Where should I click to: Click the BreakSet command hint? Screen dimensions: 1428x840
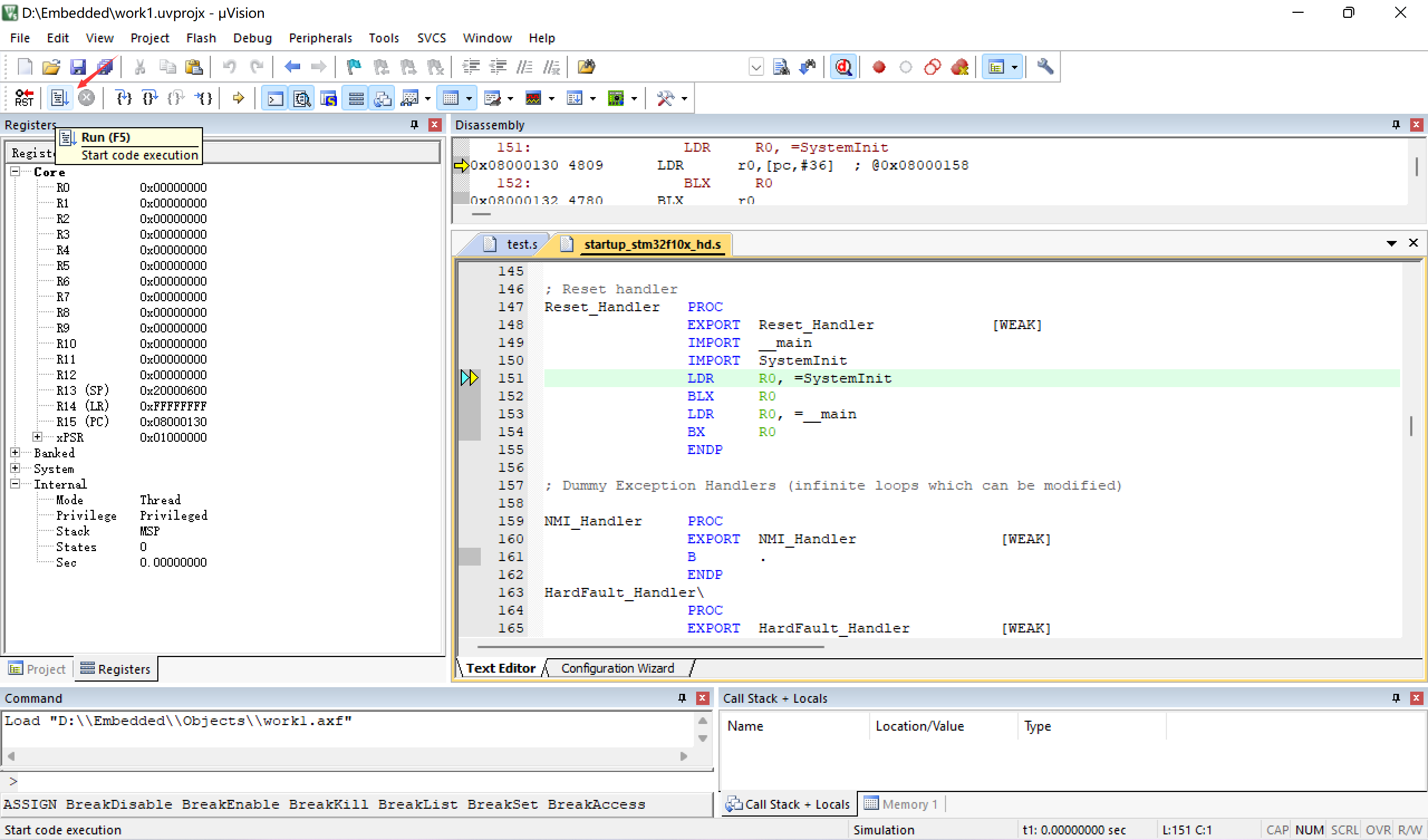click(x=503, y=804)
